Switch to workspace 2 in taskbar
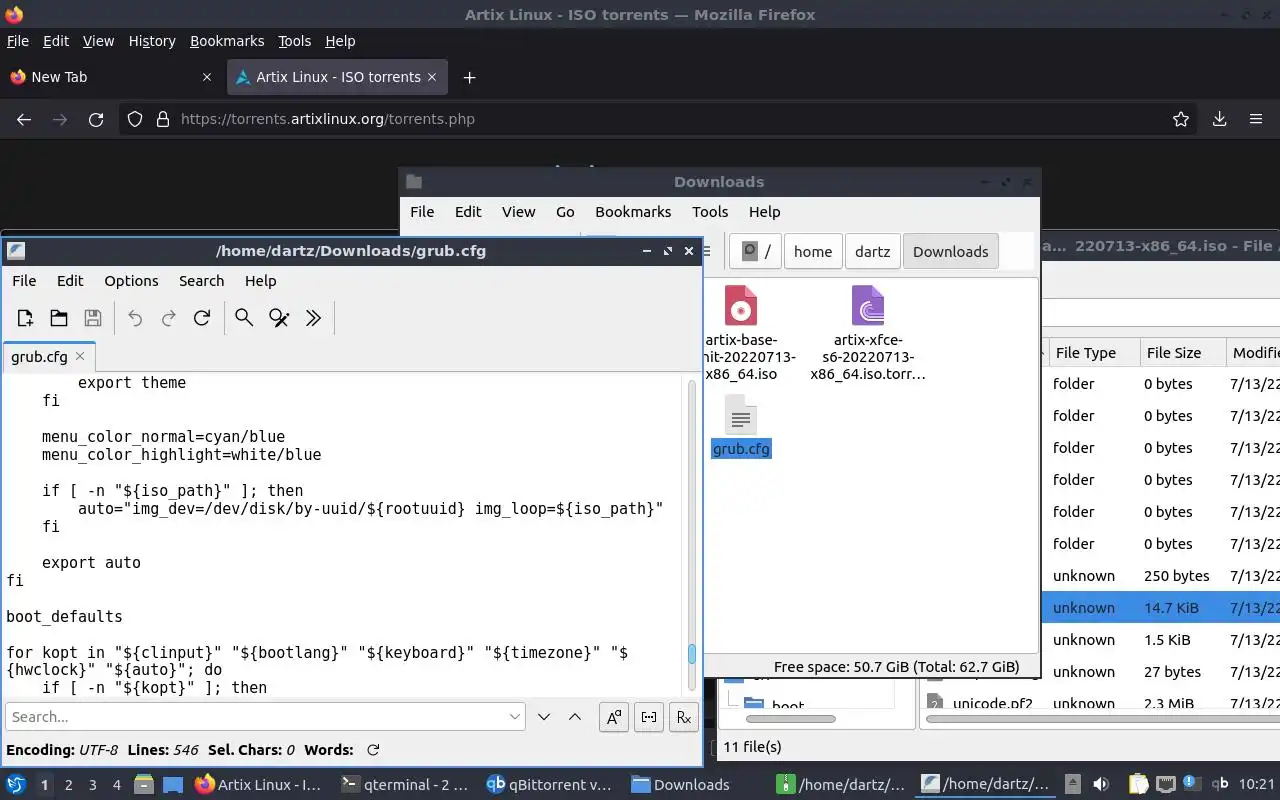The width and height of the screenshot is (1280, 800). click(x=68, y=785)
